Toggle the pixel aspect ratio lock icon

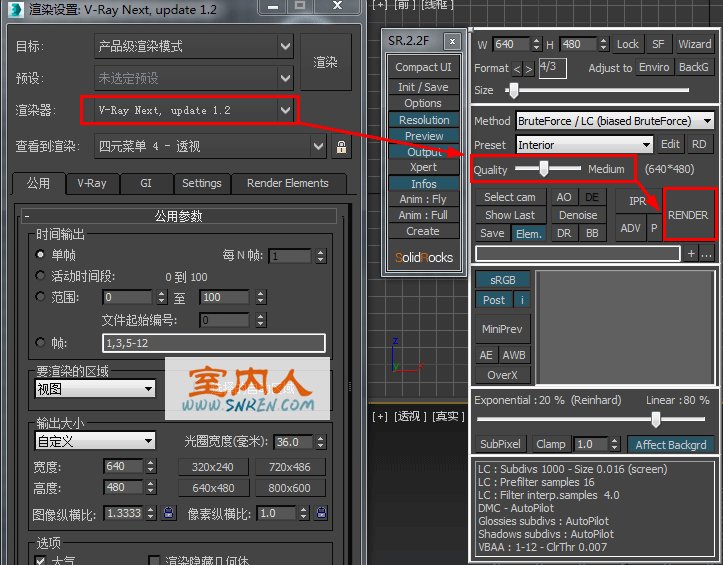tap(322, 513)
